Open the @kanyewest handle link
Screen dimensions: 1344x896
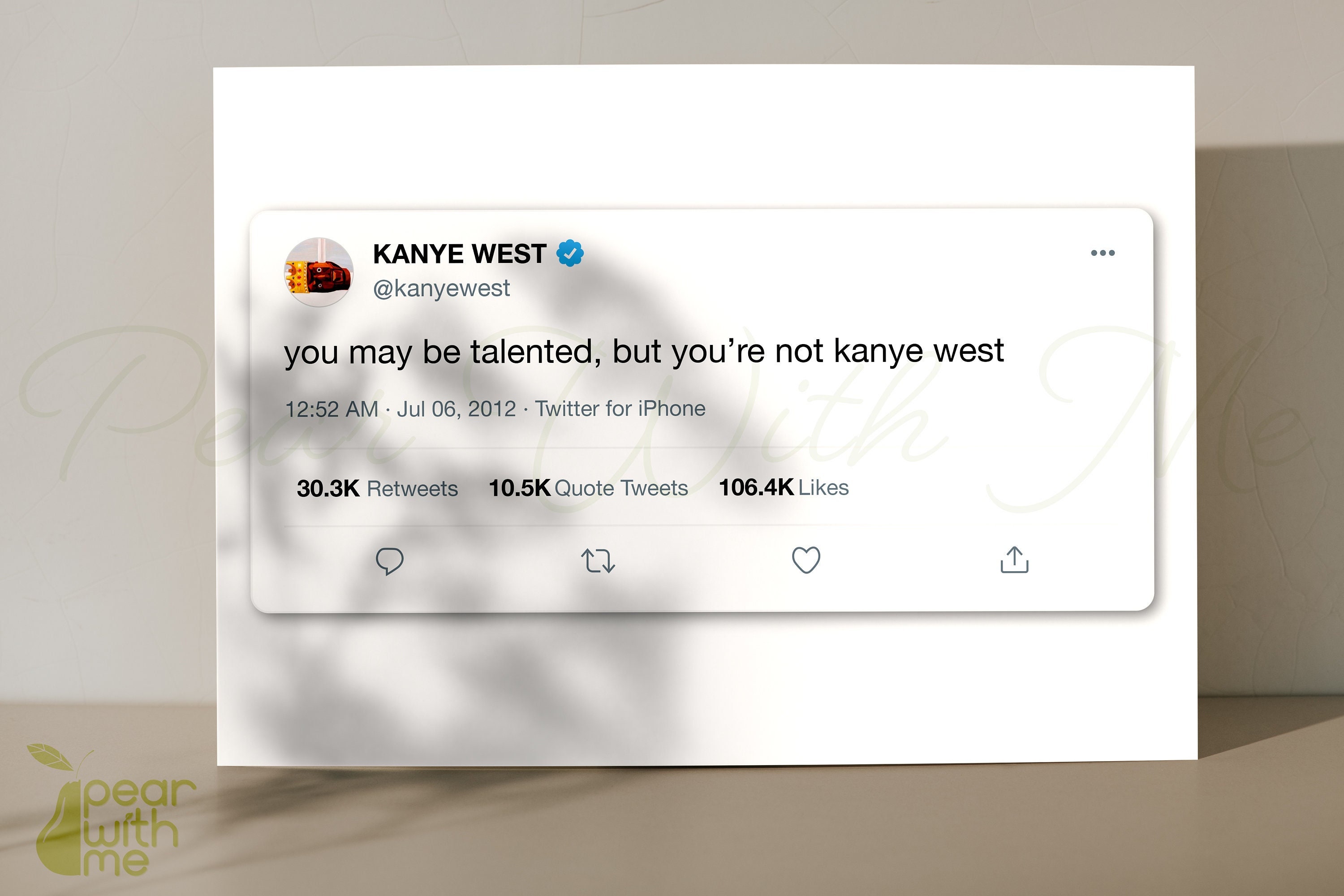pos(441,289)
